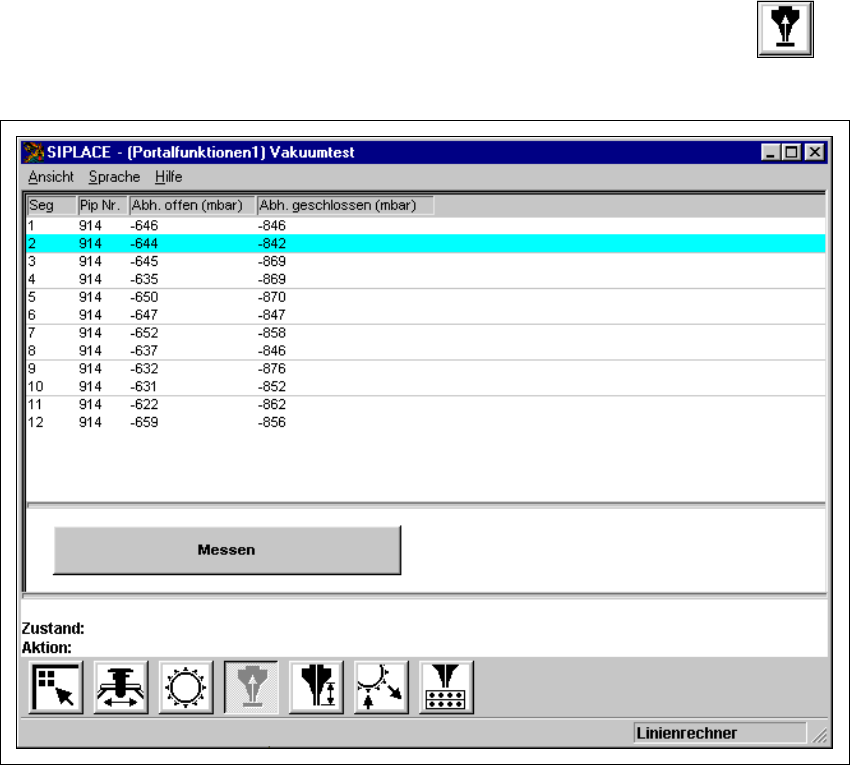This screenshot has width=850, height=765.
Task: Click the nozzle height measurement icon
Action: click(316, 688)
